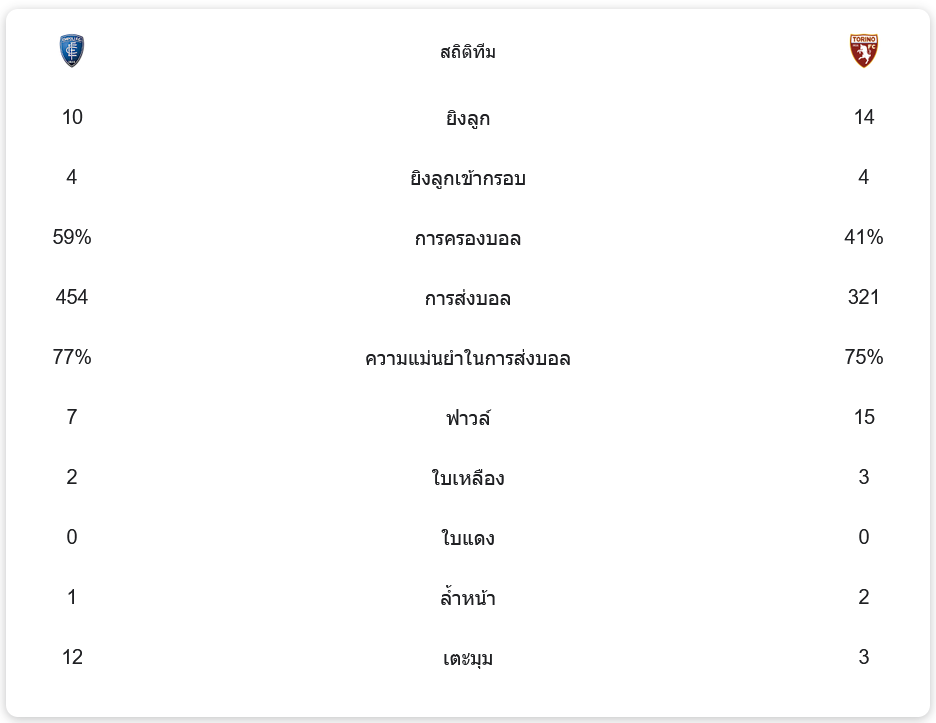Click the การส่งบอล passes label
The width and height of the screenshot is (936, 723).
(x=468, y=299)
